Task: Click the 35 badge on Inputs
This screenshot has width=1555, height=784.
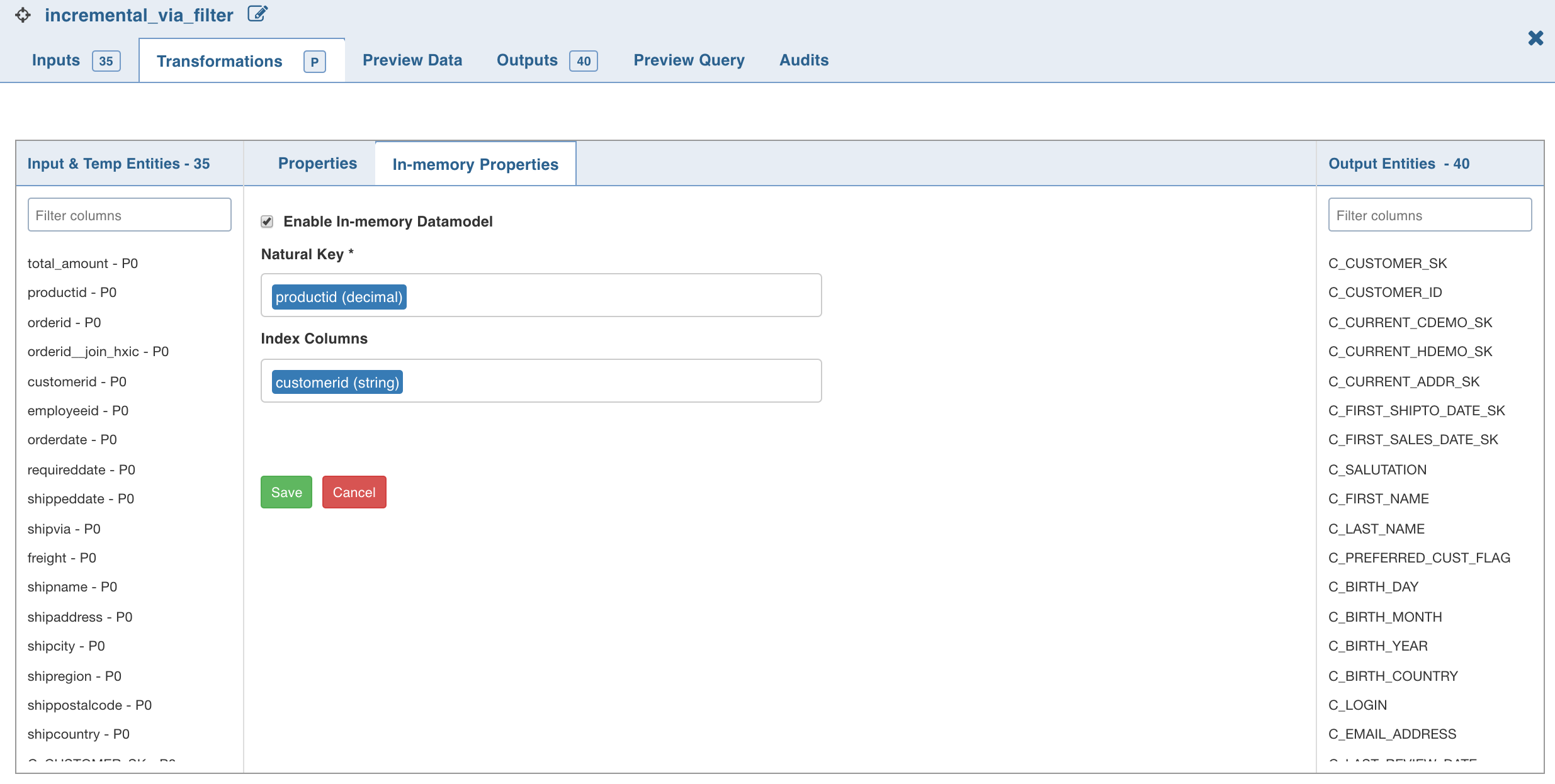Action: click(x=106, y=61)
